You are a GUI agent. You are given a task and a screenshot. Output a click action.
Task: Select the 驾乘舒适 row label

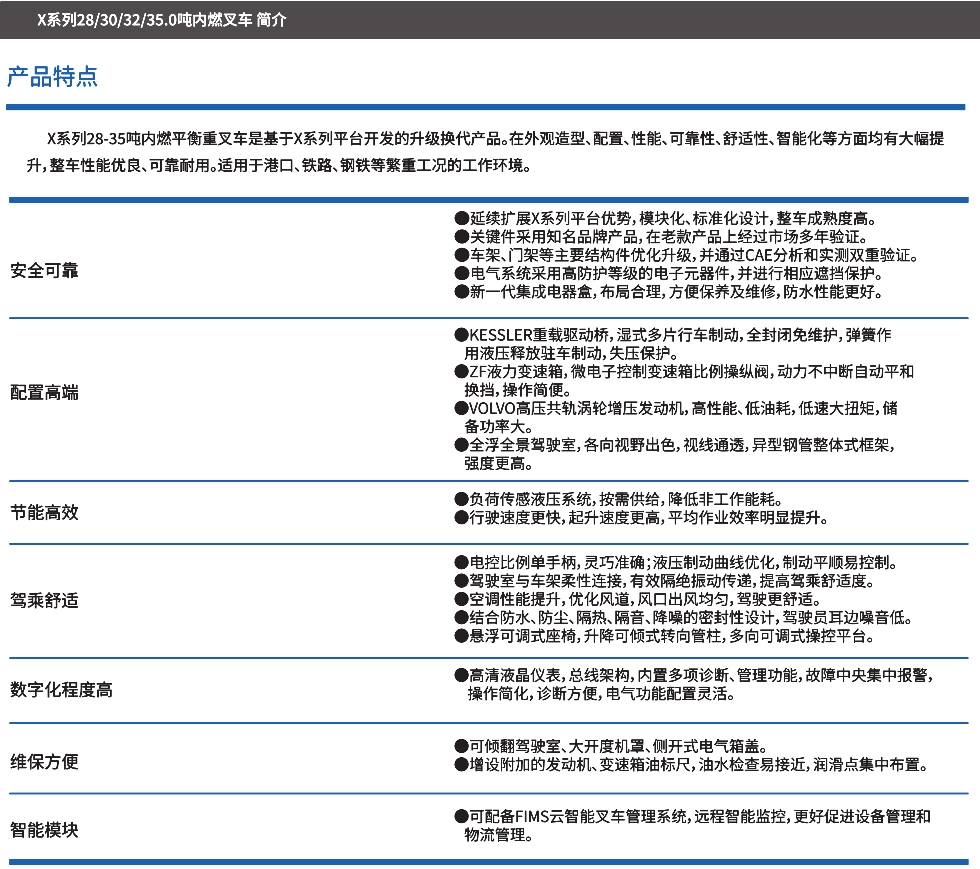44,600
